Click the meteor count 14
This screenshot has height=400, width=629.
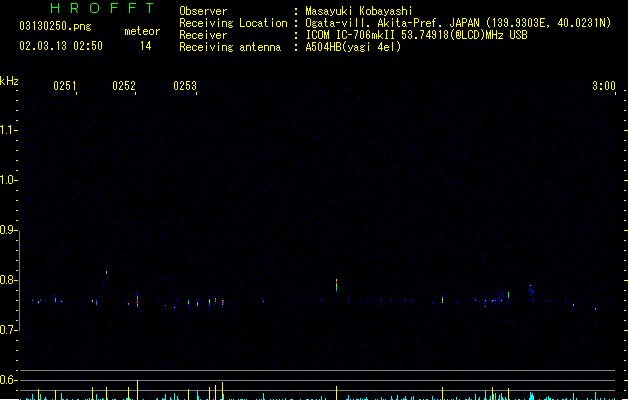pyautogui.click(x=146, y=46)
